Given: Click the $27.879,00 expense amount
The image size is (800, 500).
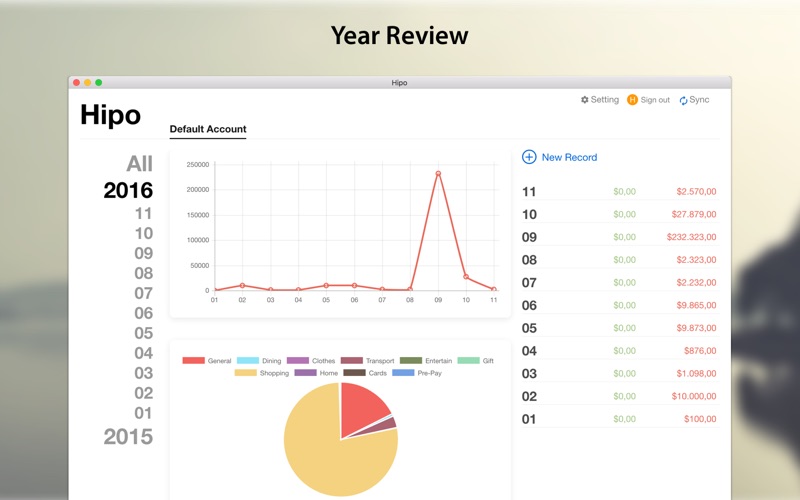Looking at the screenshot, I should (x=694, y=214).
